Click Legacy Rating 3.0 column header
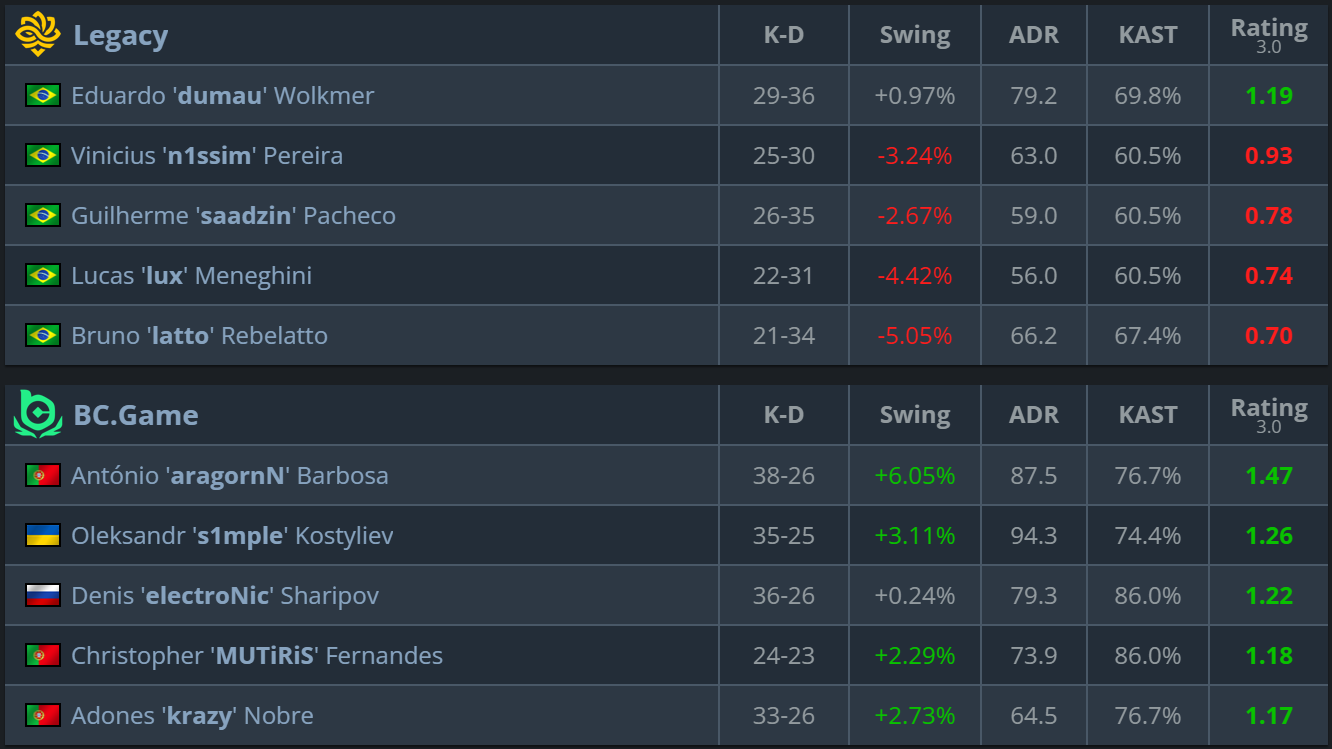Screen dimensions: 1332x749 coord(1269,35)
